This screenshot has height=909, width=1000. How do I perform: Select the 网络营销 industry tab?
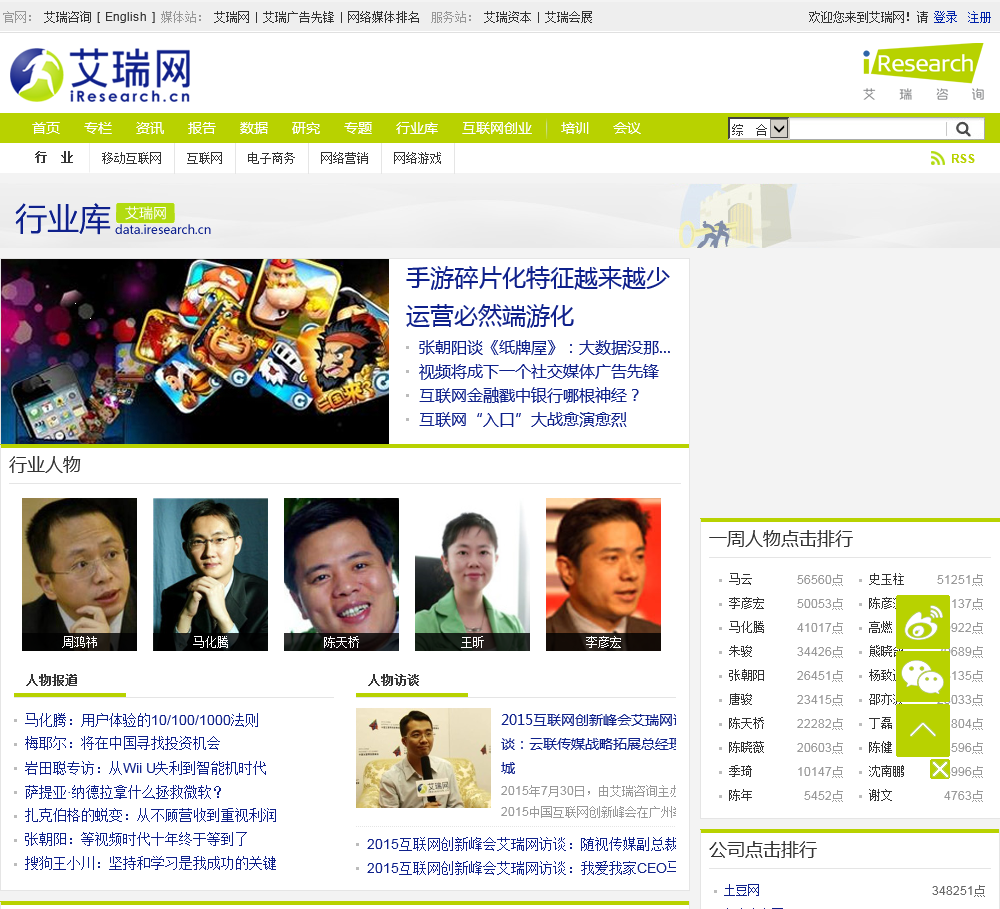344,158
